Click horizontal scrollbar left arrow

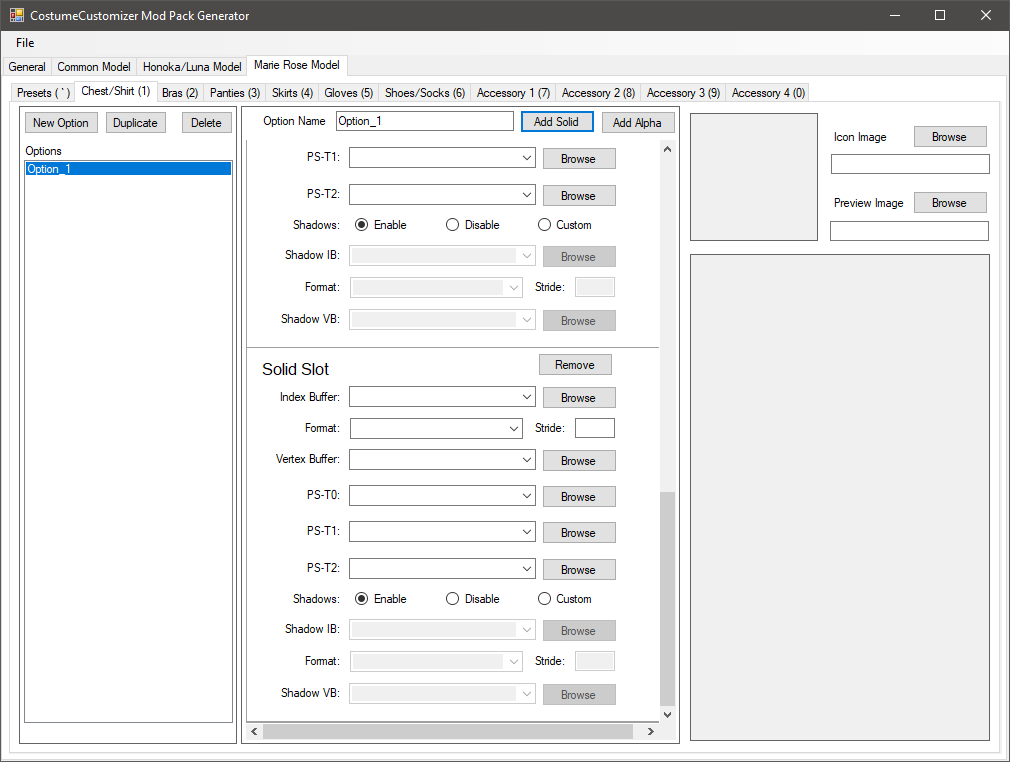[x=254, y=731]
